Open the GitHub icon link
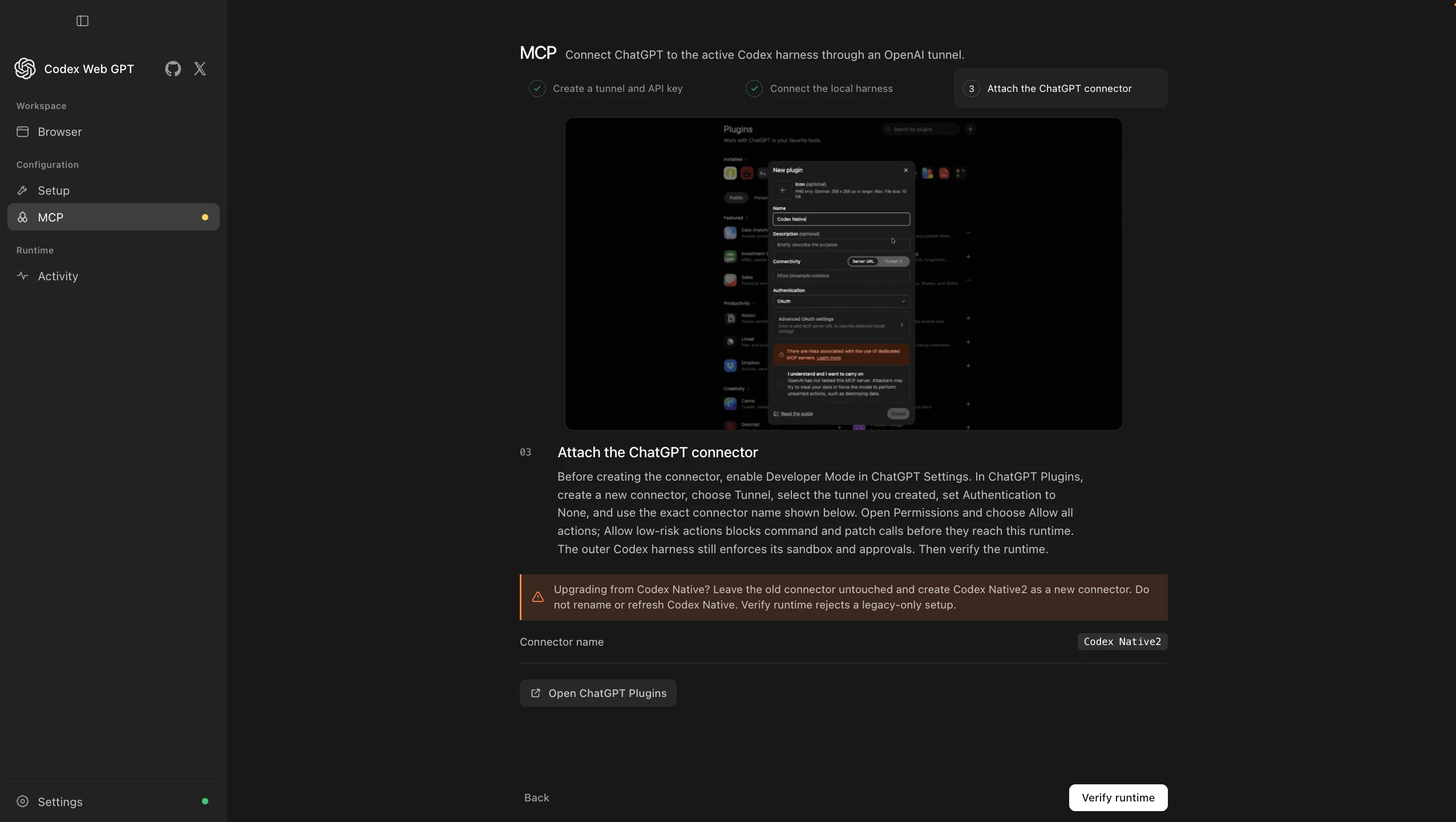 click(173, 68)
